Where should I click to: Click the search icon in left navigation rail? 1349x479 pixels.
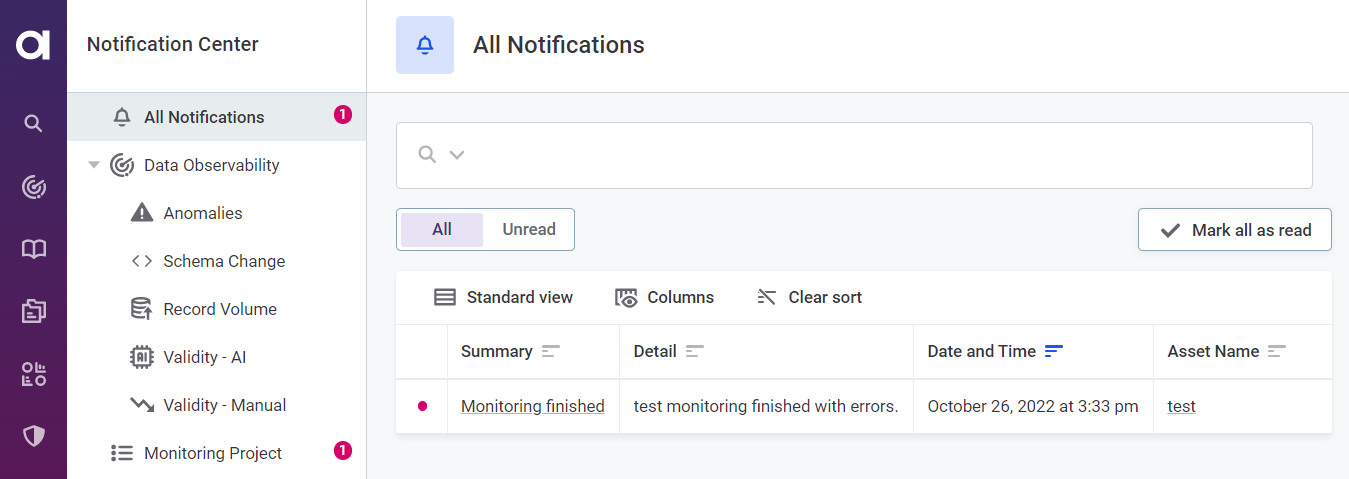point(33,124)
